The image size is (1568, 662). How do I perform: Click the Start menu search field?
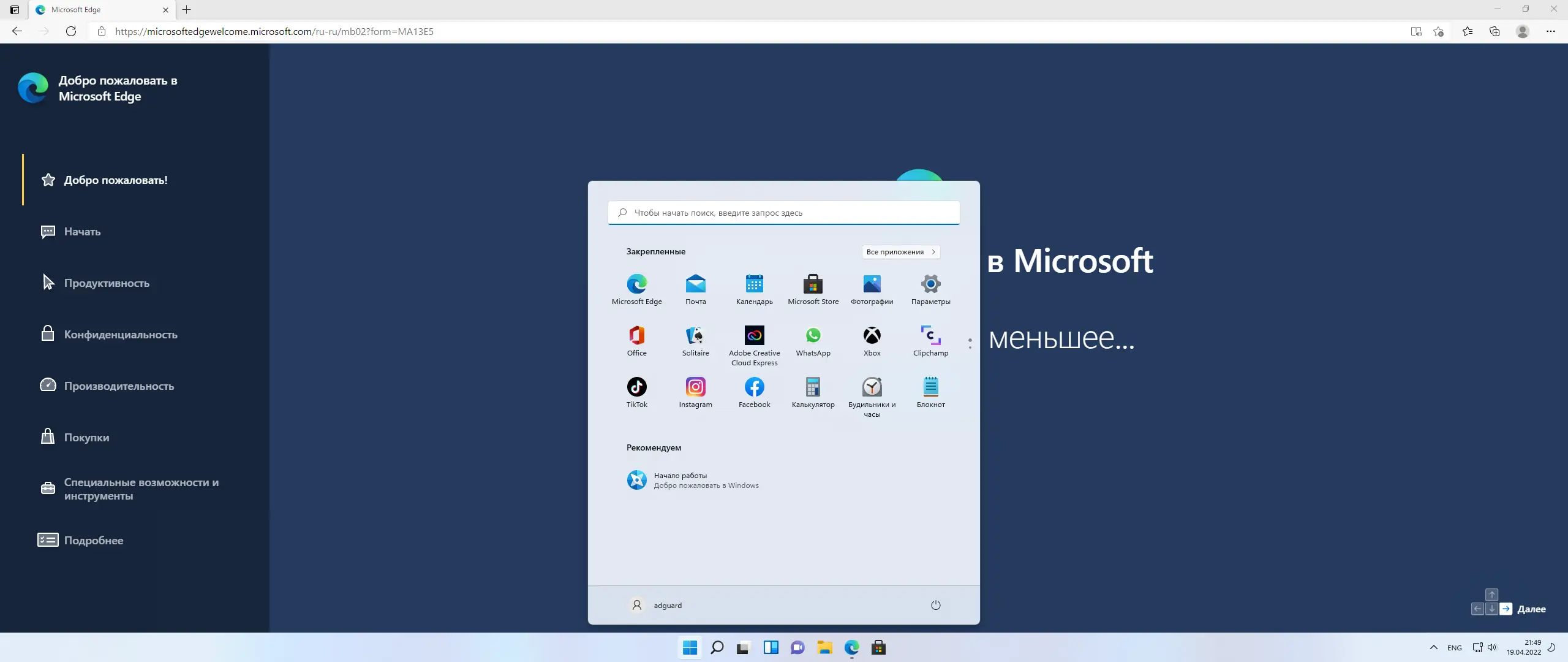pyautogui.click(x=784, y=213)
